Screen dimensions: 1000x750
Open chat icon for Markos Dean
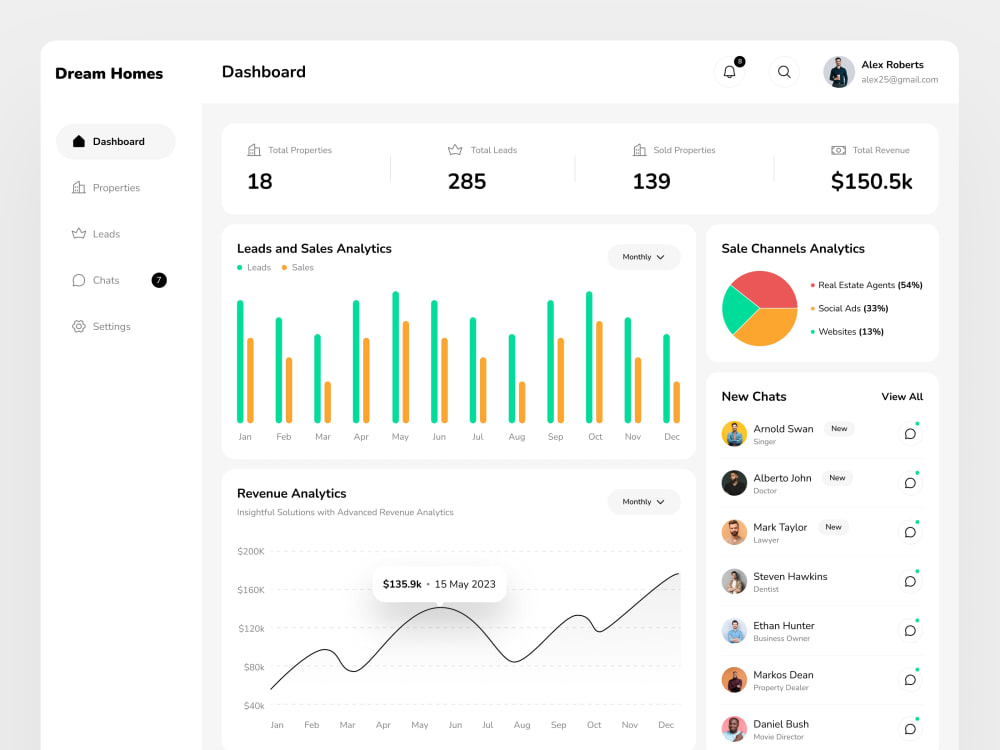pyautogui.click(x=910, y=680)
